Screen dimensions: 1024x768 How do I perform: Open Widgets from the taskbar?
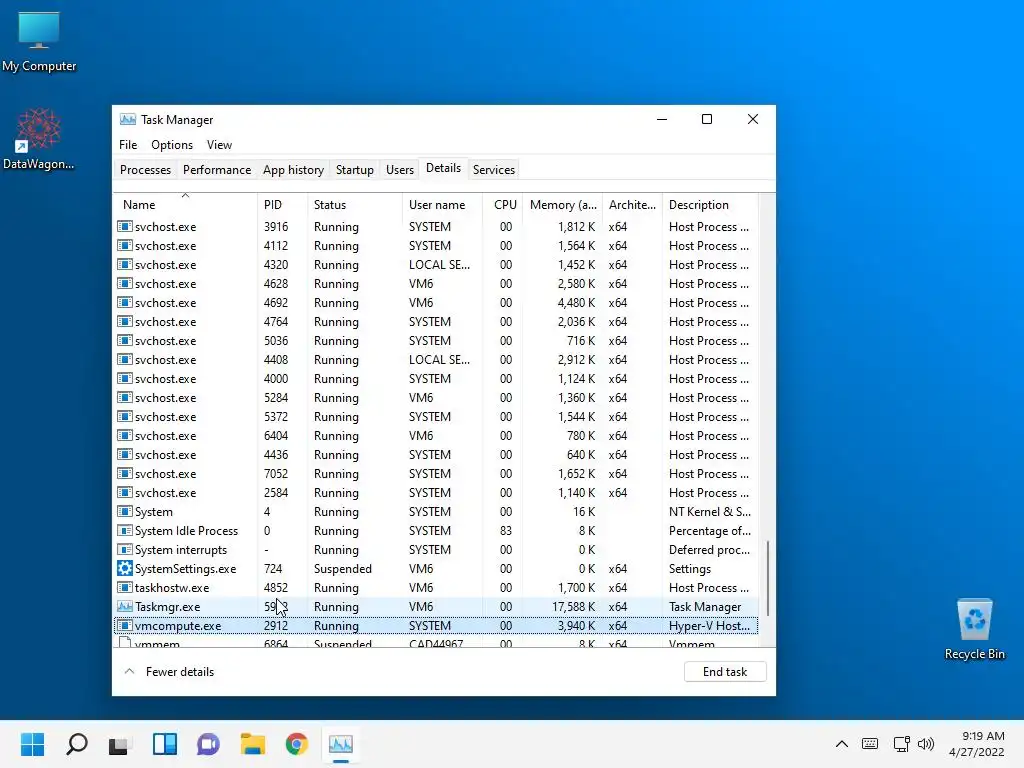pyautogui.click(x=165, y=744)
